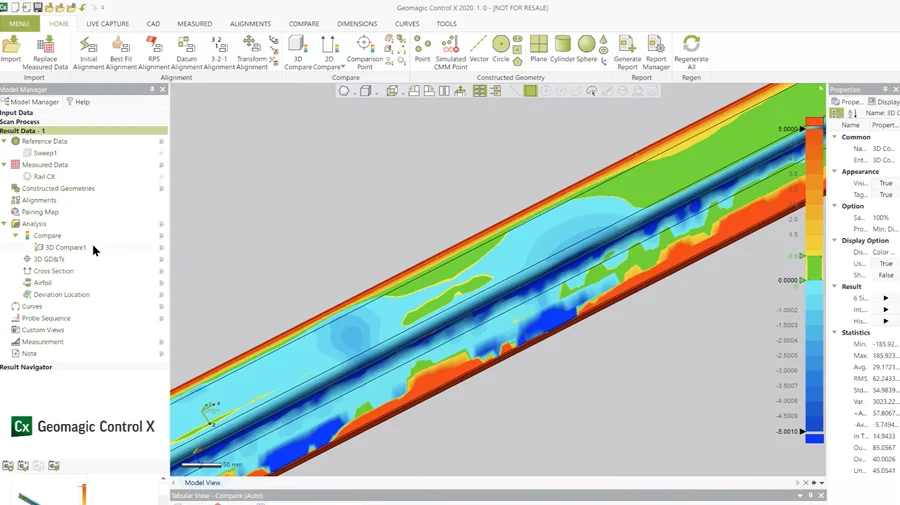Click the Import file icon

pyautogui.click(x=11, y=50)
